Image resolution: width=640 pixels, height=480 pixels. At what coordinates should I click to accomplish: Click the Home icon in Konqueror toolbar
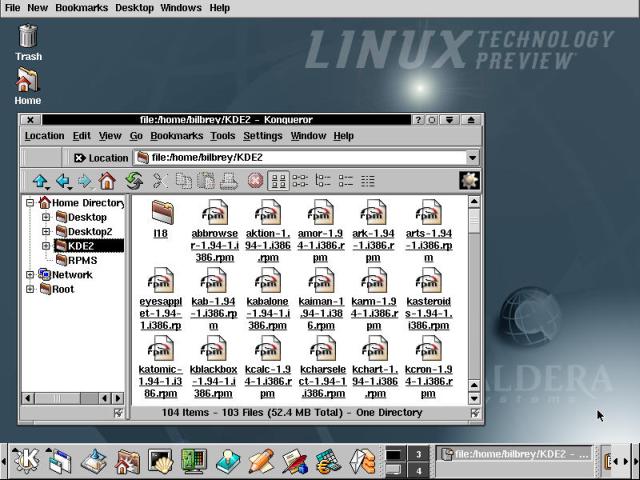(x=107, y=181)
